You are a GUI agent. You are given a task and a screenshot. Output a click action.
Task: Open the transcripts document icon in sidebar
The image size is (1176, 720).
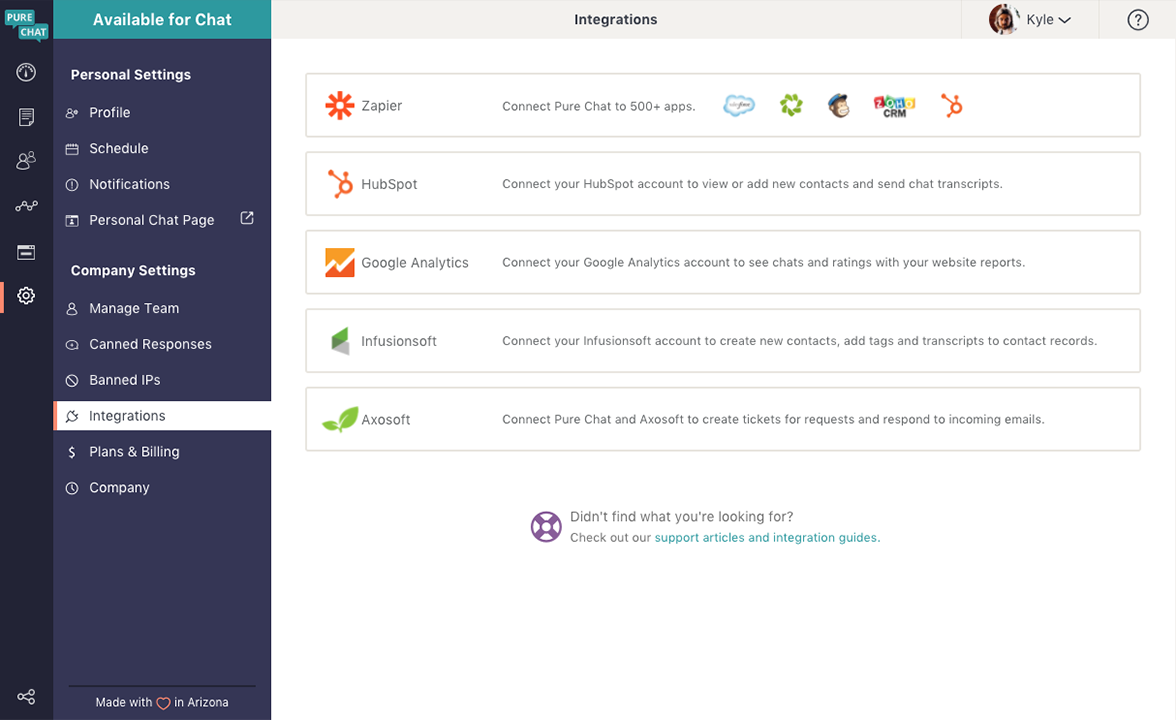point(26,117)
